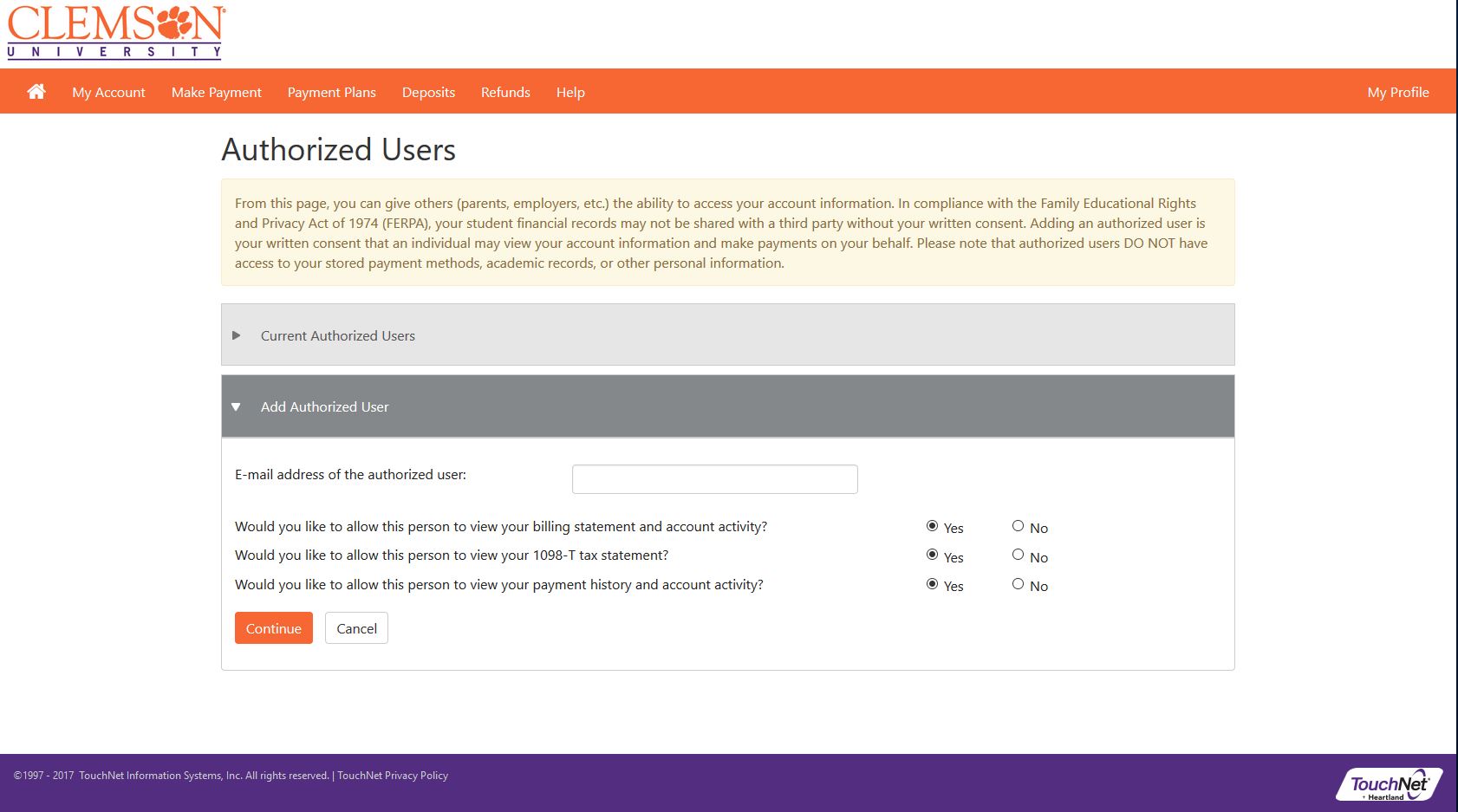Screen dimensions: 1458x812
Task: Go to the Home icon in navbar
Action: (36, 92)
